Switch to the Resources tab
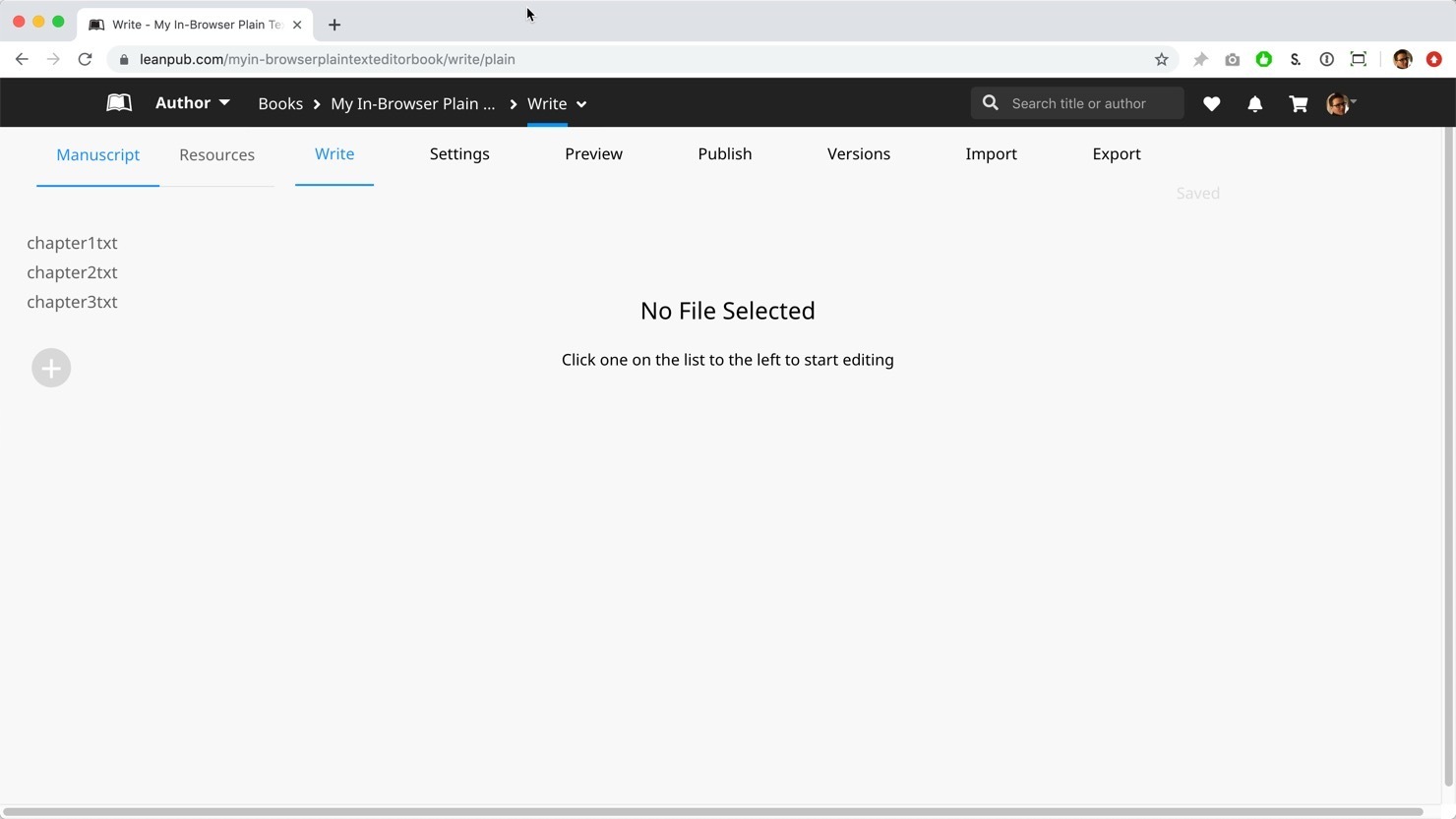1456x819 pixels. (216, 154)
